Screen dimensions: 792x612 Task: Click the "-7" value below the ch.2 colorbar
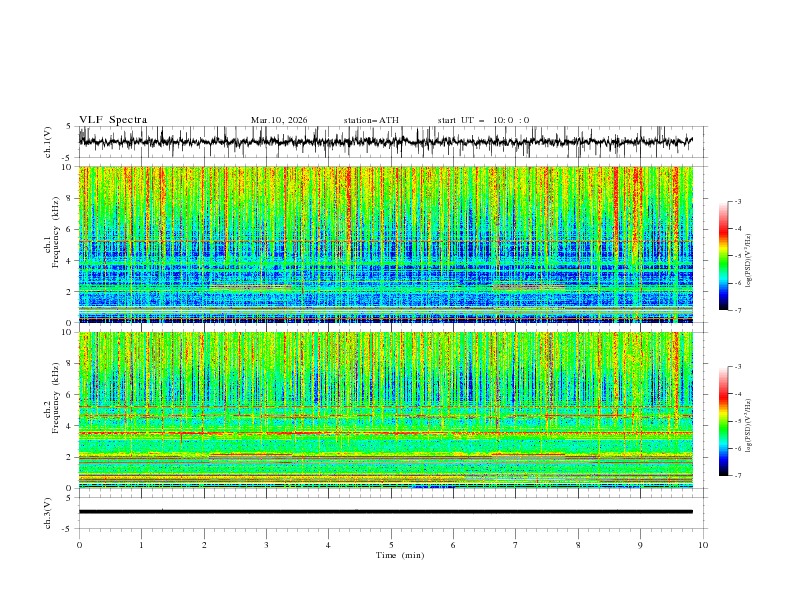pyautogui.click(x=737, y=476)
